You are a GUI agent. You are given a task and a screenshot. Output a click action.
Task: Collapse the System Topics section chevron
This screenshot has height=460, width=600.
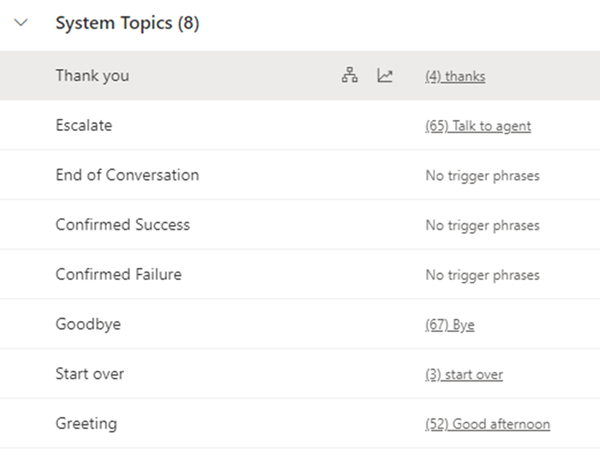tap(21, 25)
